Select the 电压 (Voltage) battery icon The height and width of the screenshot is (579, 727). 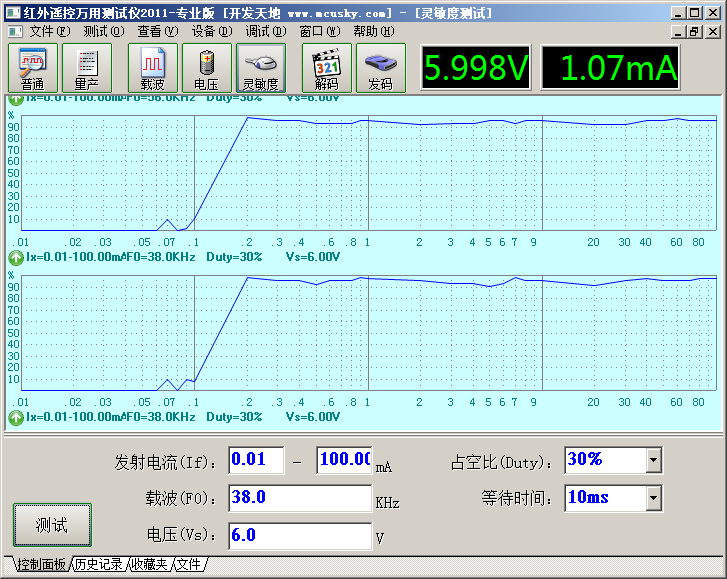tap(206, 69)
